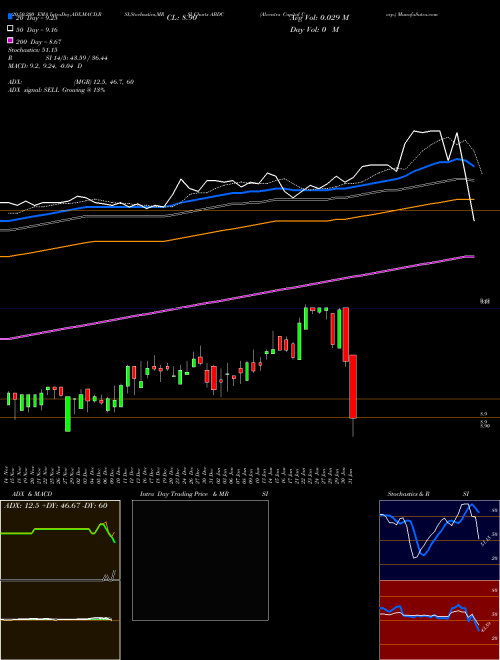Click the magenta 200 Day EMA legend swatch

(10, 41)
